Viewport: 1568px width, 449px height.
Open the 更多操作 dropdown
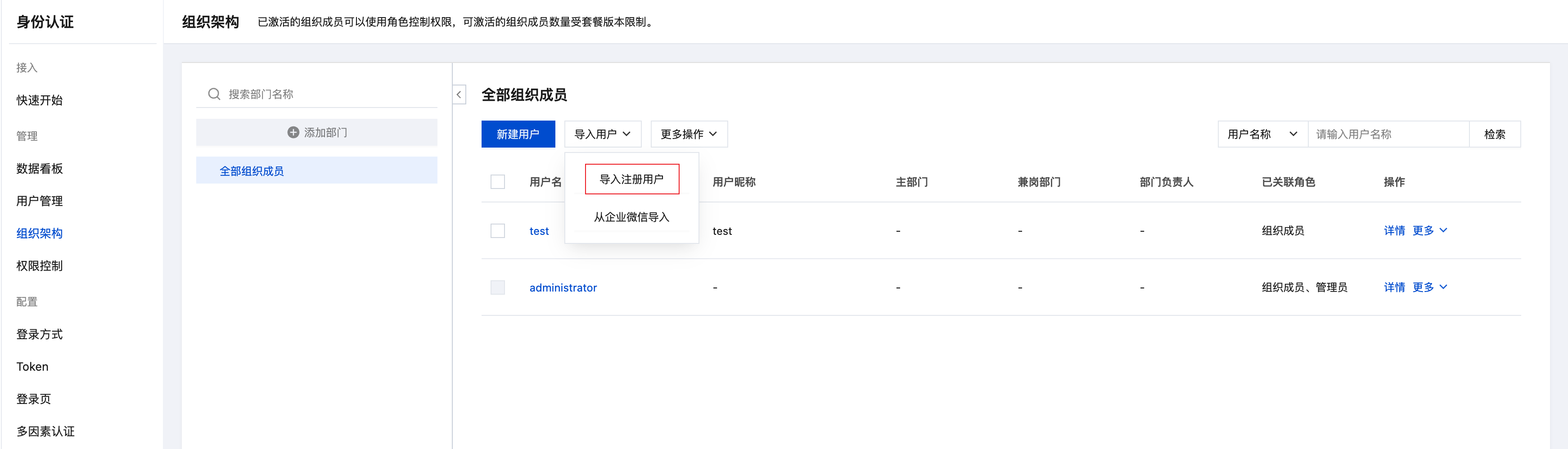(x=689, y=134)
